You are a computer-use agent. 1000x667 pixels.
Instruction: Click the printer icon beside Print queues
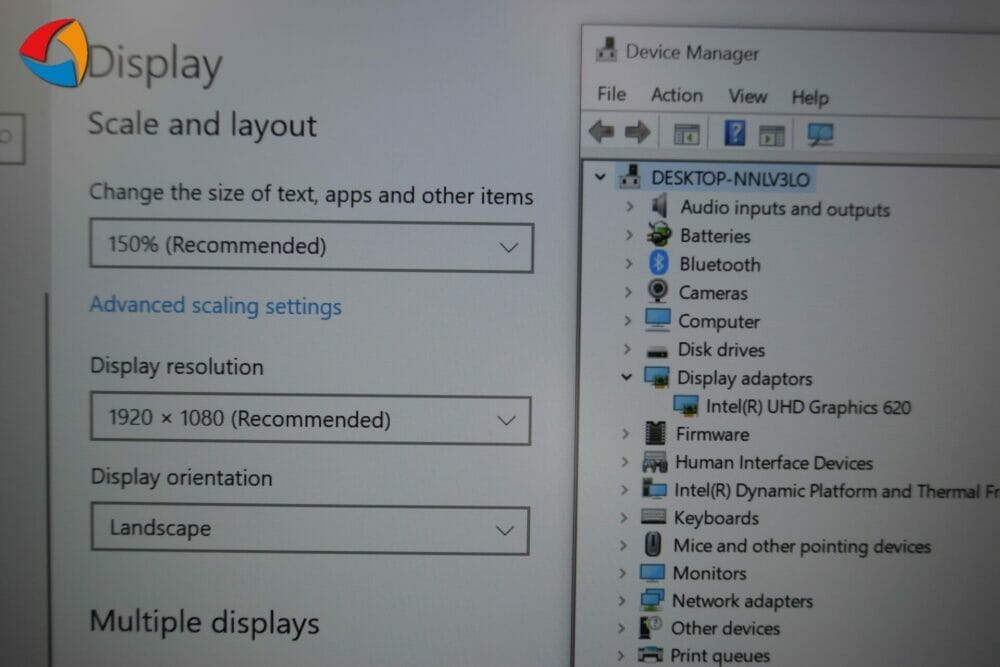click(x=651, y=654)
